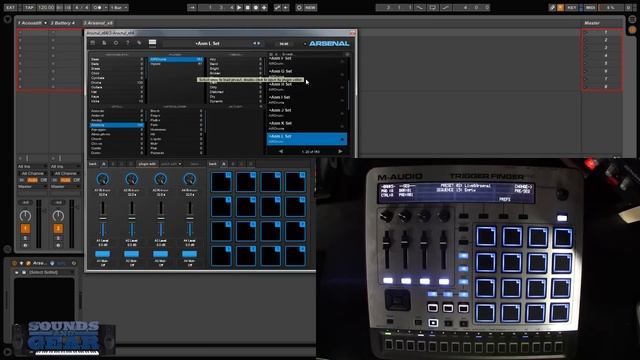Open track 1 All Ins input dropdown
The height and width of the screenshot is (360, 640).
[32, 167]
